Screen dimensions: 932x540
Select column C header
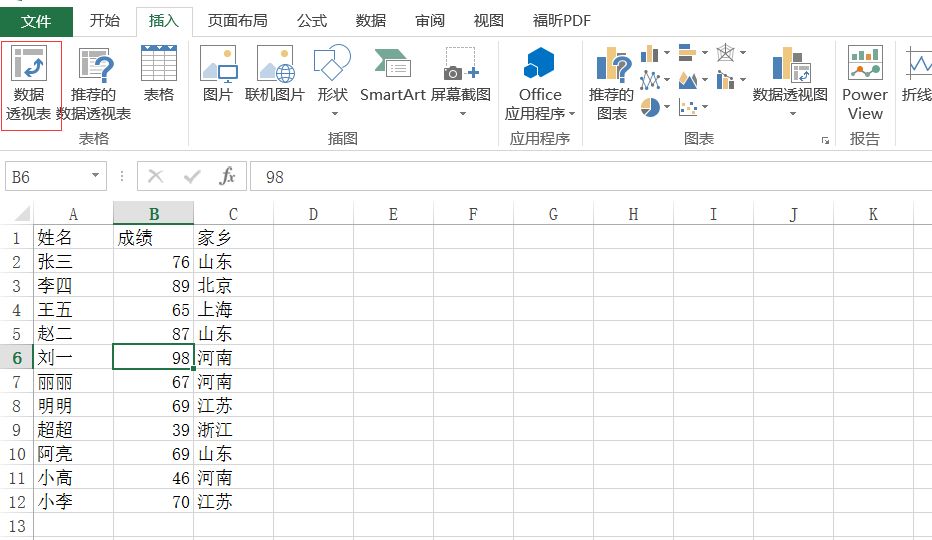point(233,214)
